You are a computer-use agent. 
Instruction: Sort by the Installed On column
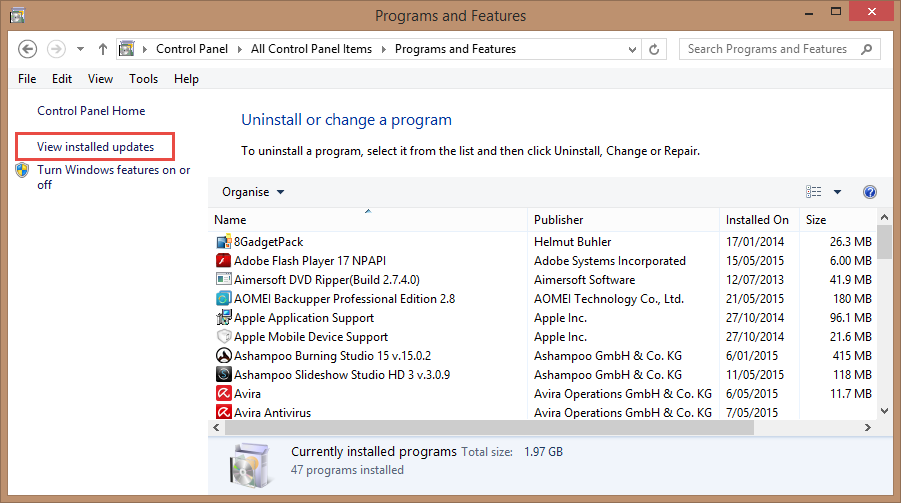pos(759,220)
